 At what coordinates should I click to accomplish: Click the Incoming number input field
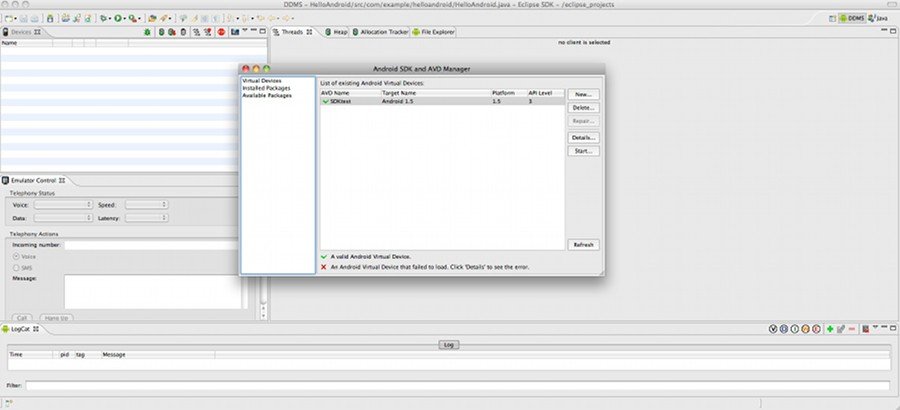152,245
